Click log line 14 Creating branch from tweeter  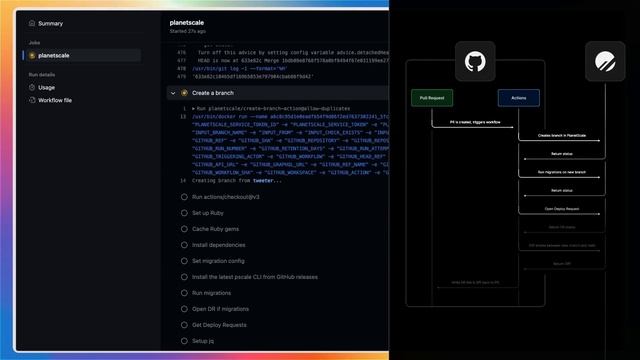tap(236, 180)
